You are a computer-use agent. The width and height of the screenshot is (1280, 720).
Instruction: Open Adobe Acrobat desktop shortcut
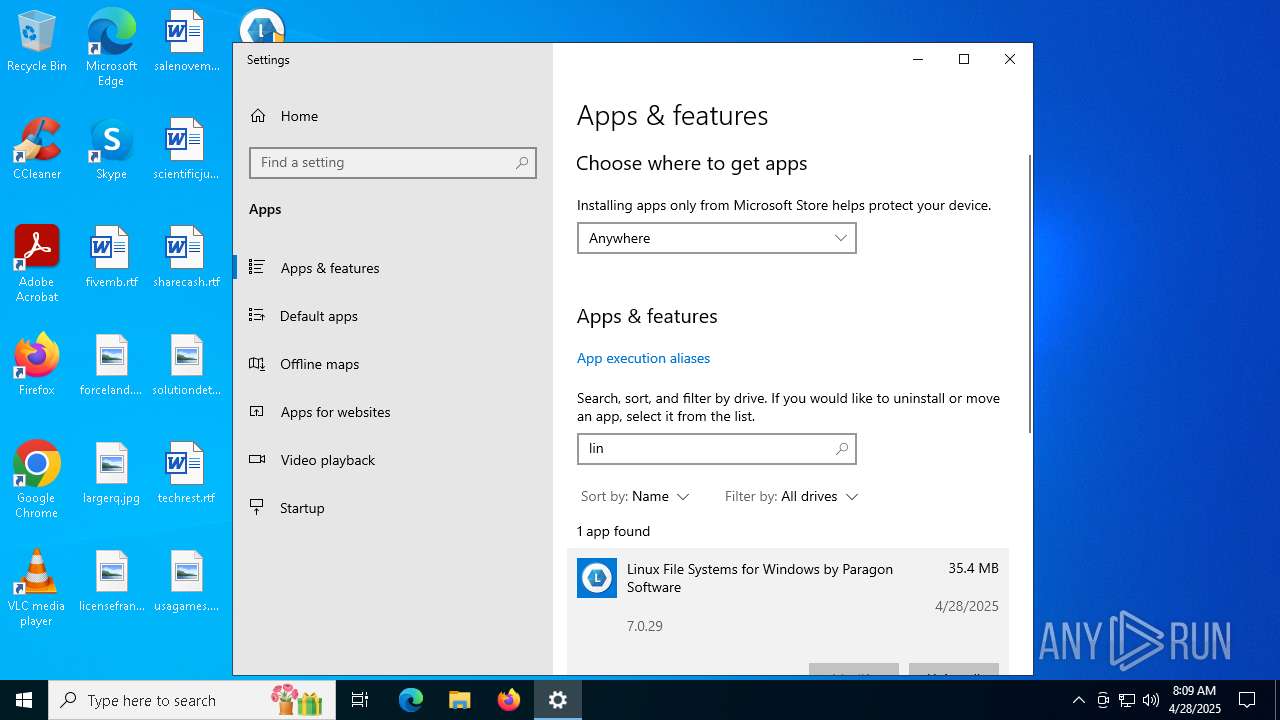coord(37,264)
